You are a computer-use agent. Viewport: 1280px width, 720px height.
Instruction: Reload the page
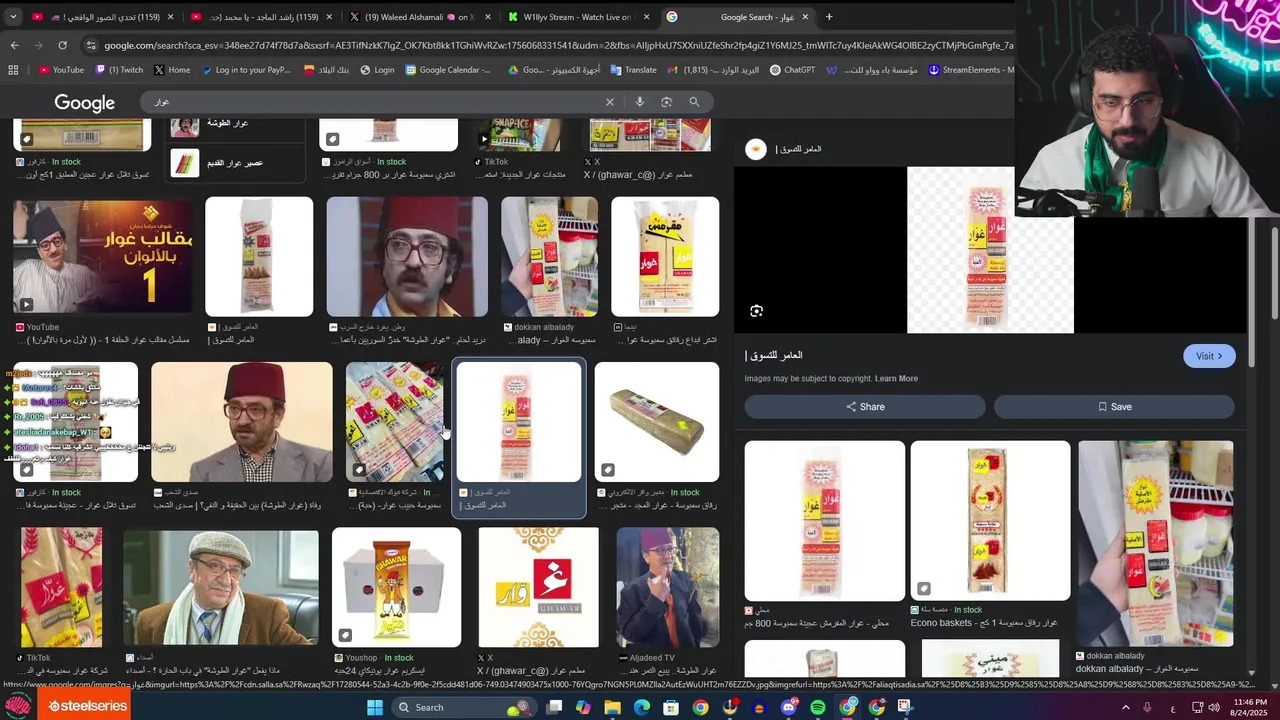(62, 45)
